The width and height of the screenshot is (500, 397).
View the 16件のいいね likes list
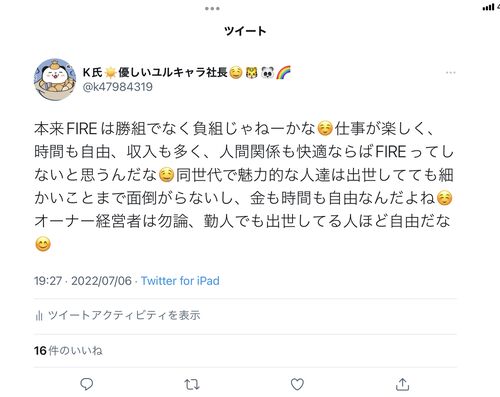tap(68, 351)
